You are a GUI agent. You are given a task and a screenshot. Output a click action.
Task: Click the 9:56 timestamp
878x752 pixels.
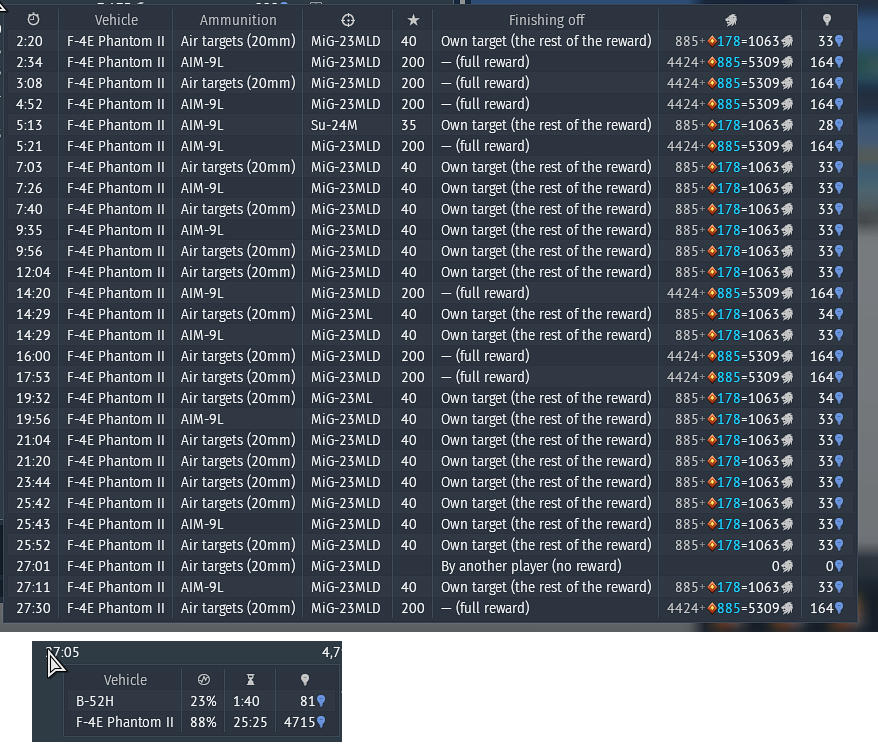(29, 251)
